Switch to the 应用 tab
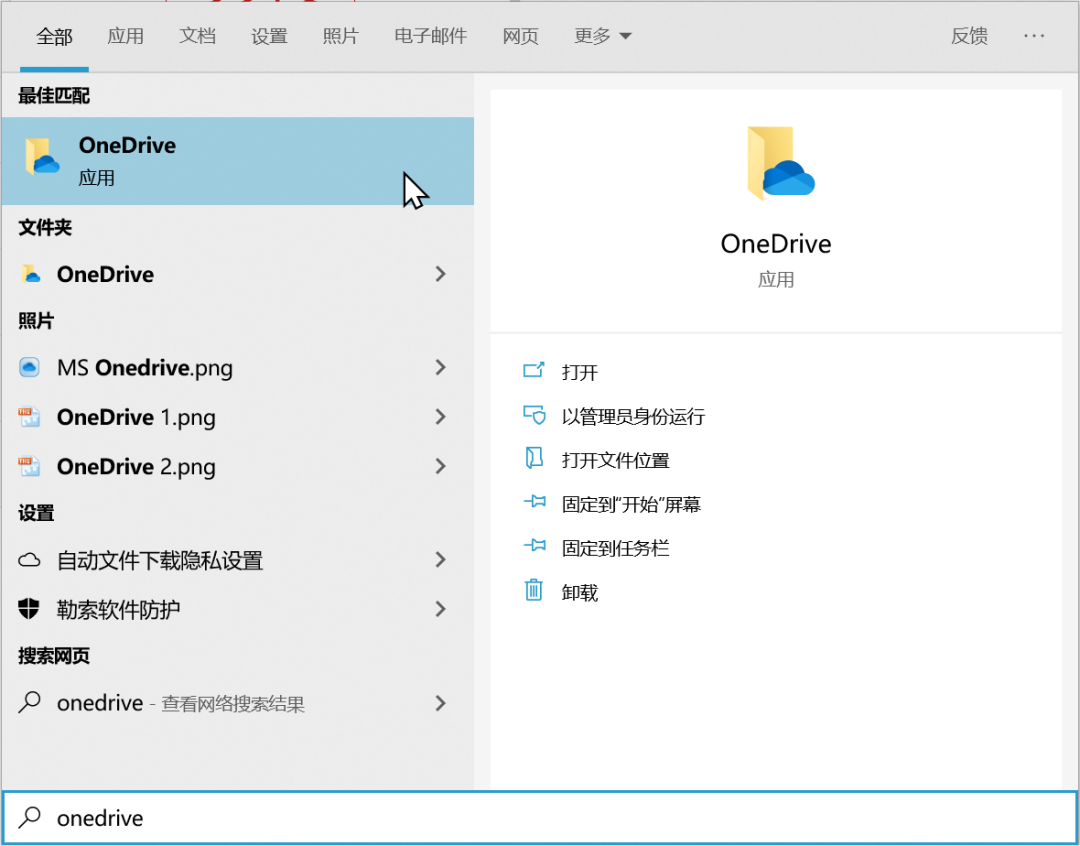The height and width of the screenshot is (846, 1080). 126,36
